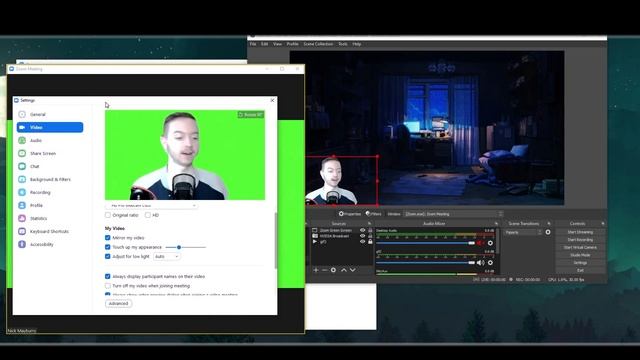Click Touch up my appearance slider

coord(186,247)
